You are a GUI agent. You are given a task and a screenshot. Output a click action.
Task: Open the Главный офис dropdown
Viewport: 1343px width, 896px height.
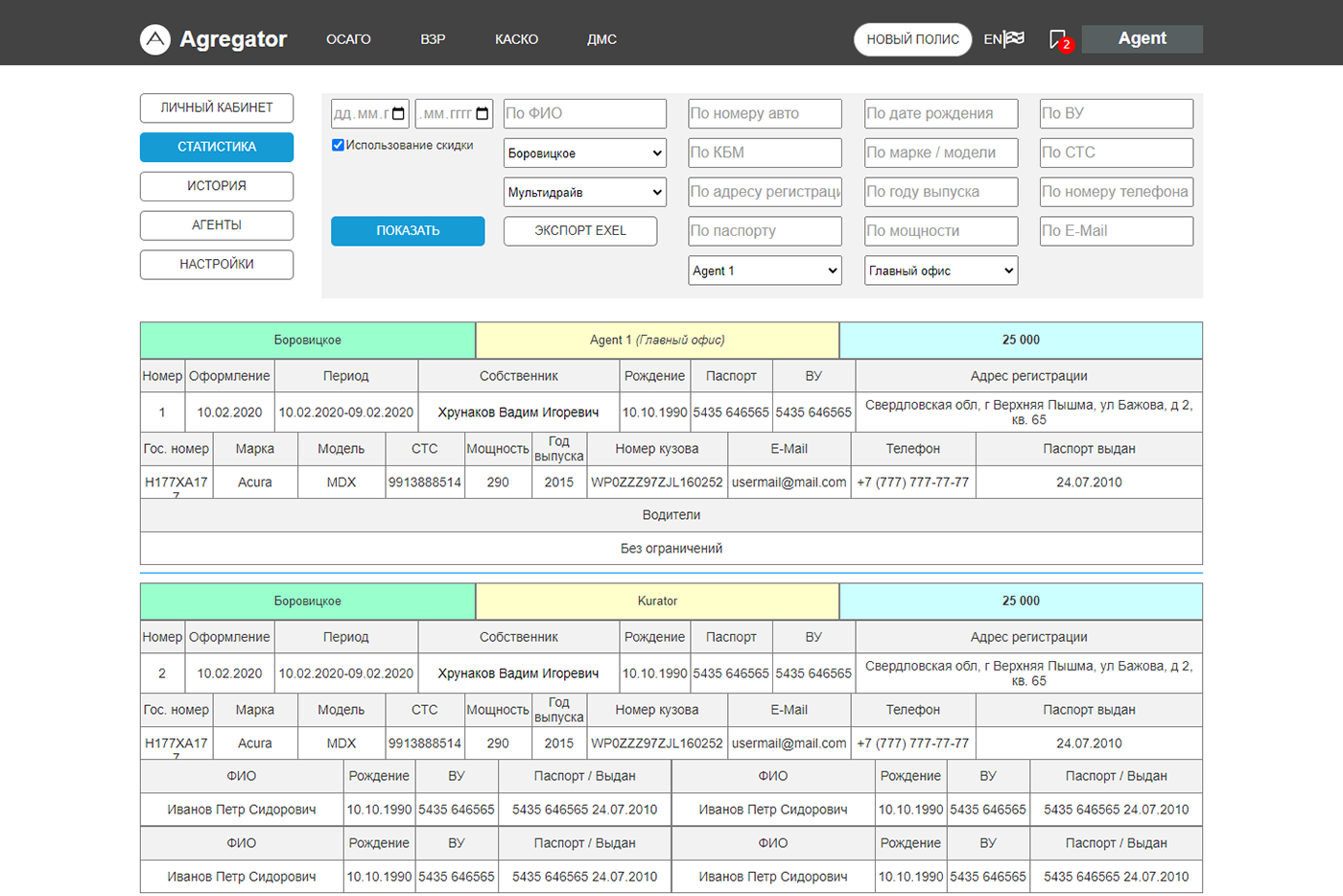[x=940, y=271]
